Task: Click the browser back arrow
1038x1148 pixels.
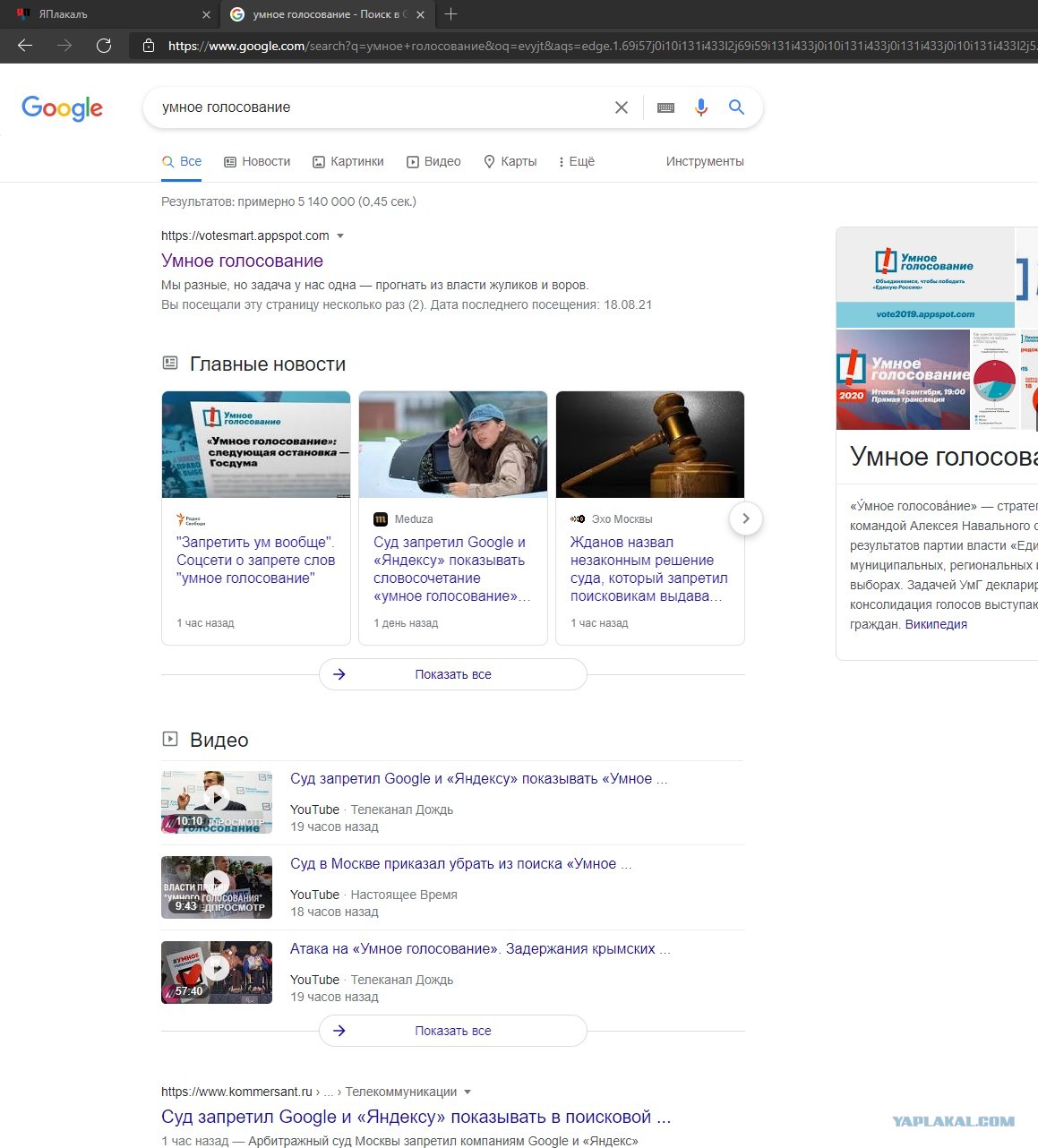Action: coord(25,46)
